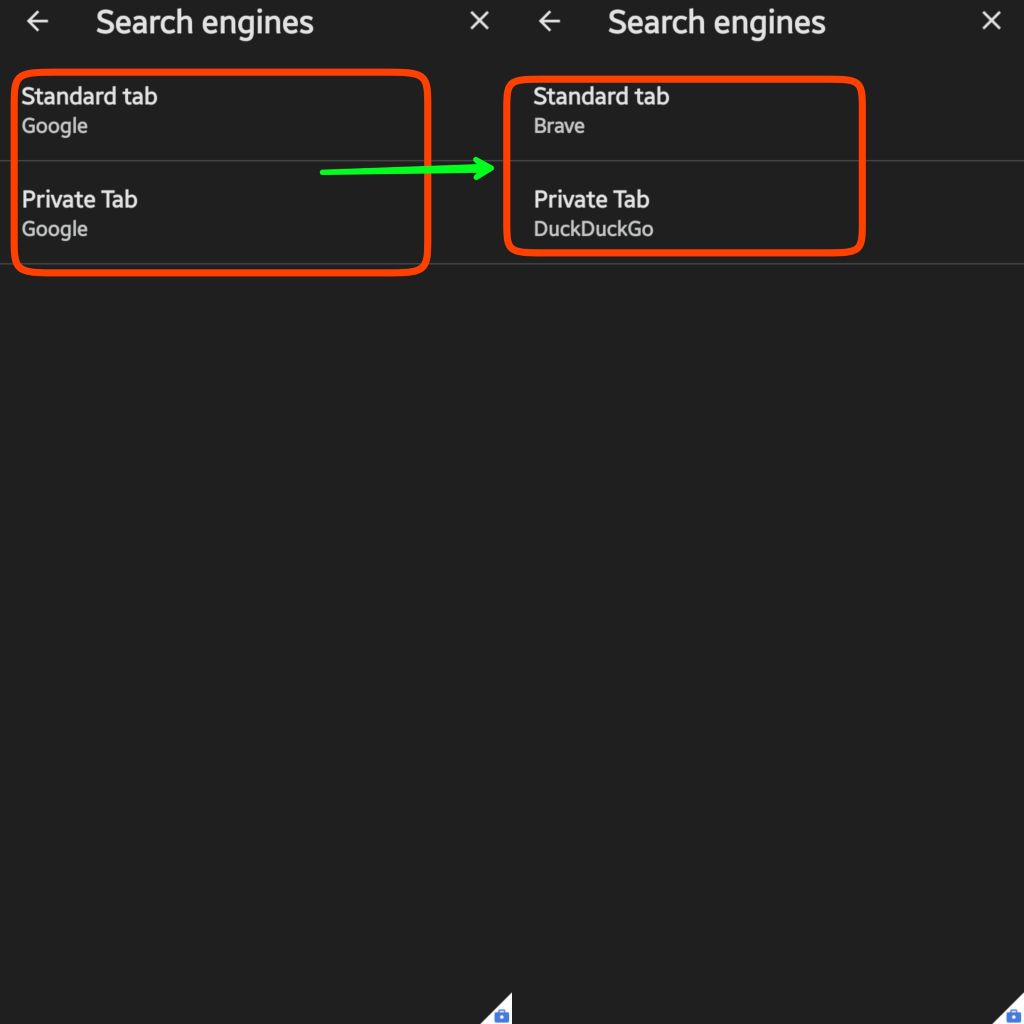The height and width of the screenshot is (1024, 1024).
Task: Tap the Google label under Standard tab
Action: [x=55, y=126]
